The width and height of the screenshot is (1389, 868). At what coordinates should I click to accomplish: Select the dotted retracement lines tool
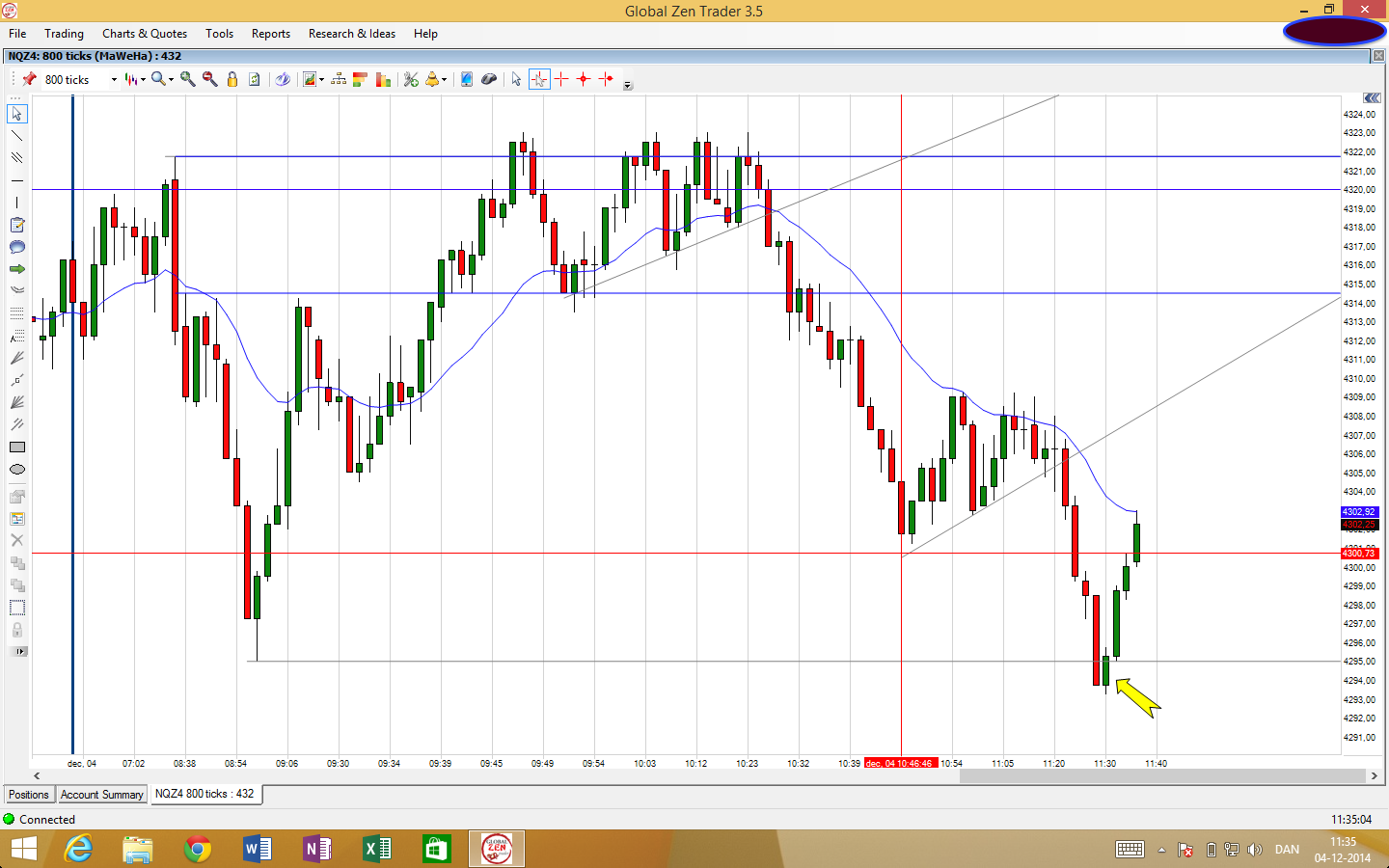coord(17,313)
